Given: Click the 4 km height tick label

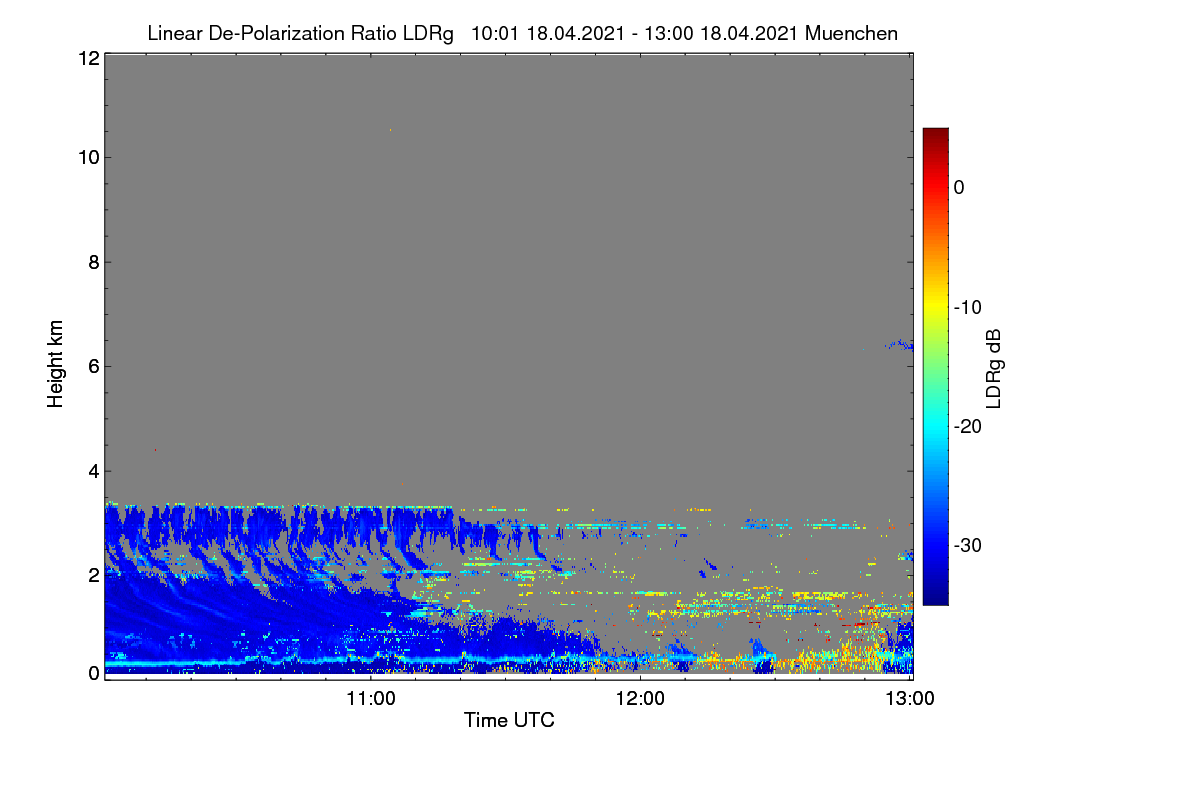Looking at the screenshot, I should point(92,470).
